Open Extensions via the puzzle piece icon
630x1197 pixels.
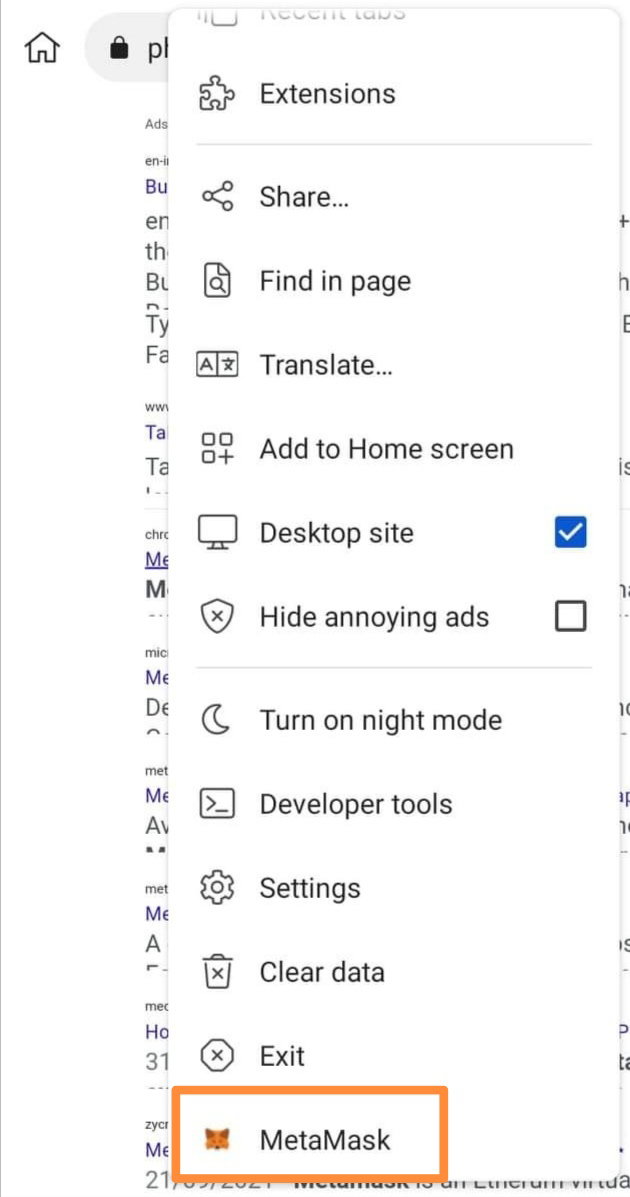coord(218,94)
